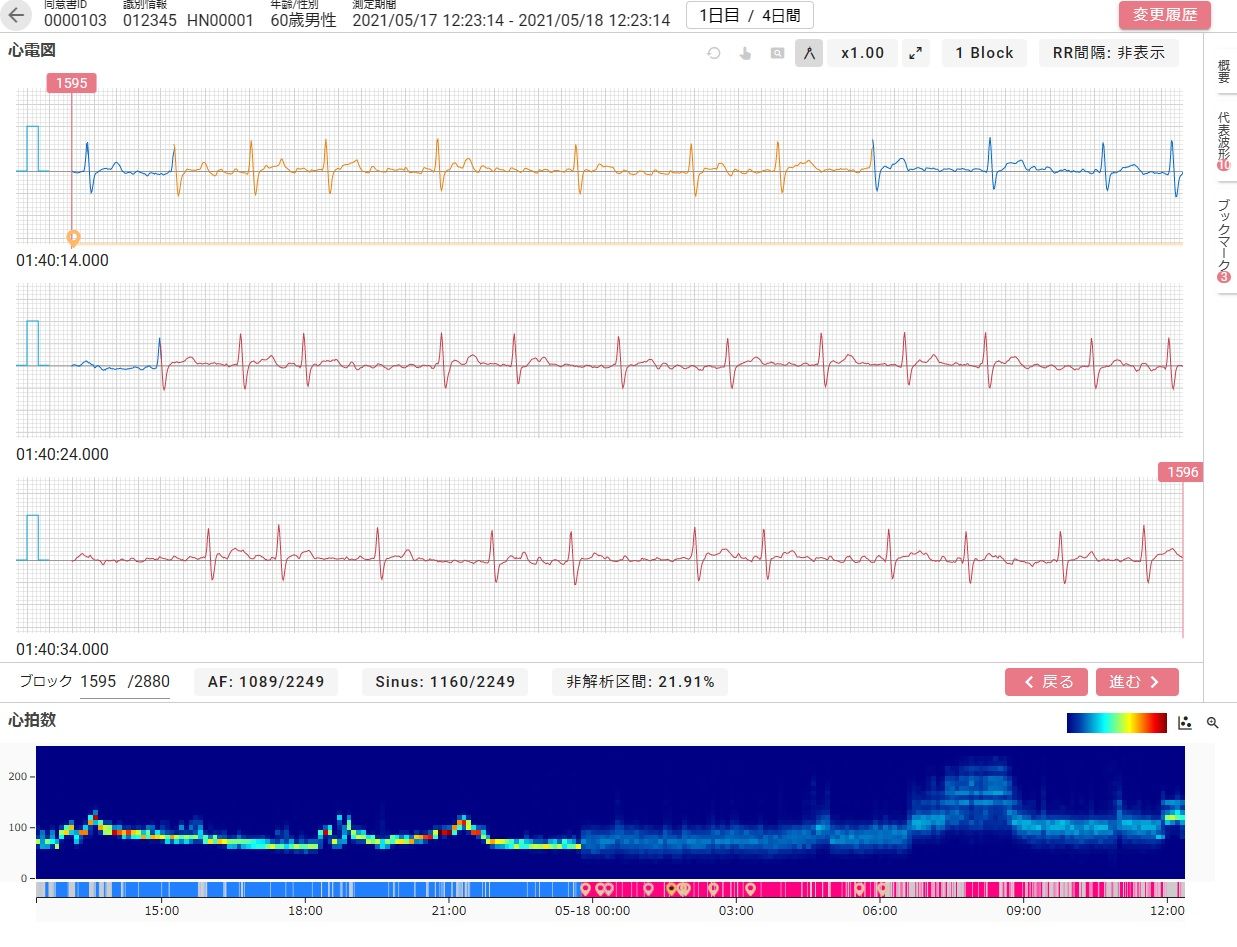The image size is (1237, 947).
Task: Open the 概要 side tab
Action: (1223, 71)
